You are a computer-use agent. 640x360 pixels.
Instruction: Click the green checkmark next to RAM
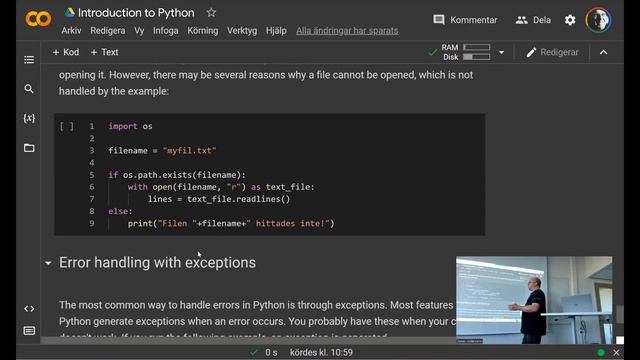(x=432, y=52)
